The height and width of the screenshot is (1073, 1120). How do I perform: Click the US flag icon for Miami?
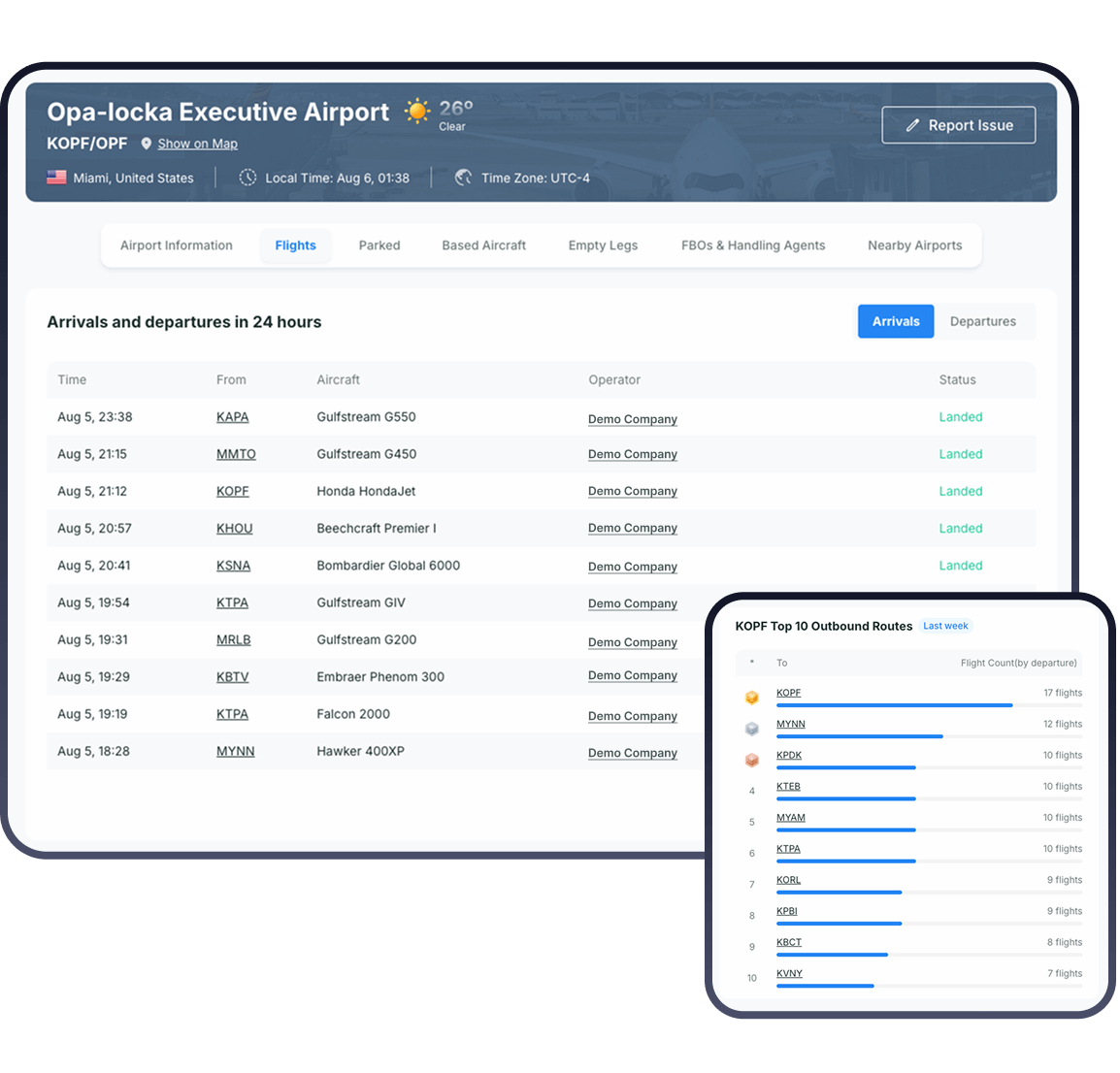(x=55, y=178)
